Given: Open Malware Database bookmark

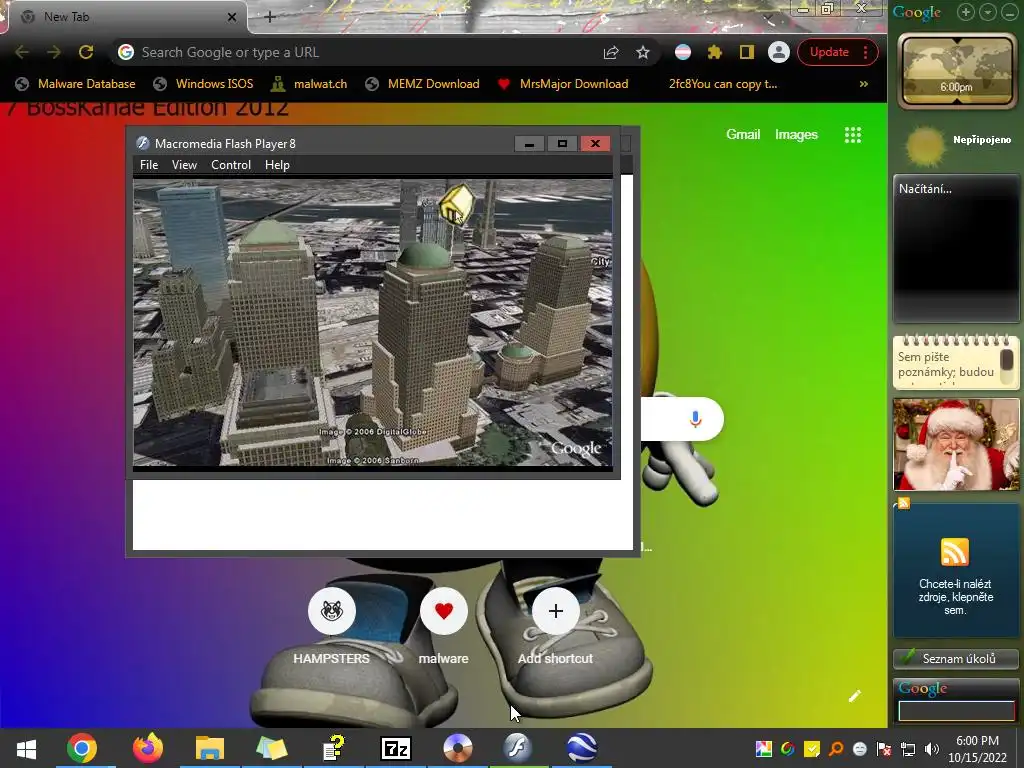Looking at the screenshot, I should coord(75,84).
